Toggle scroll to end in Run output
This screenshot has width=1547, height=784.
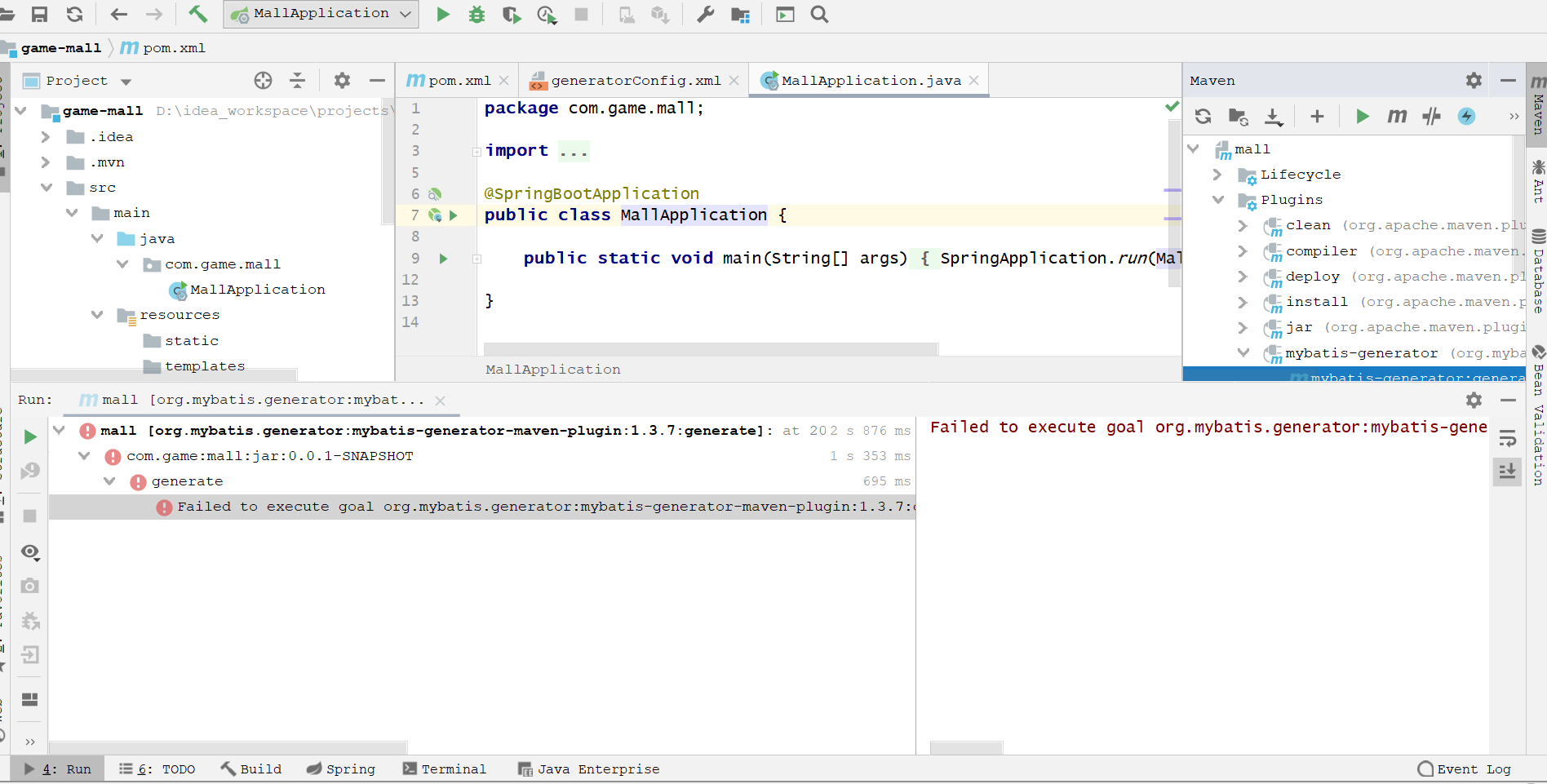pos(1507,471)
